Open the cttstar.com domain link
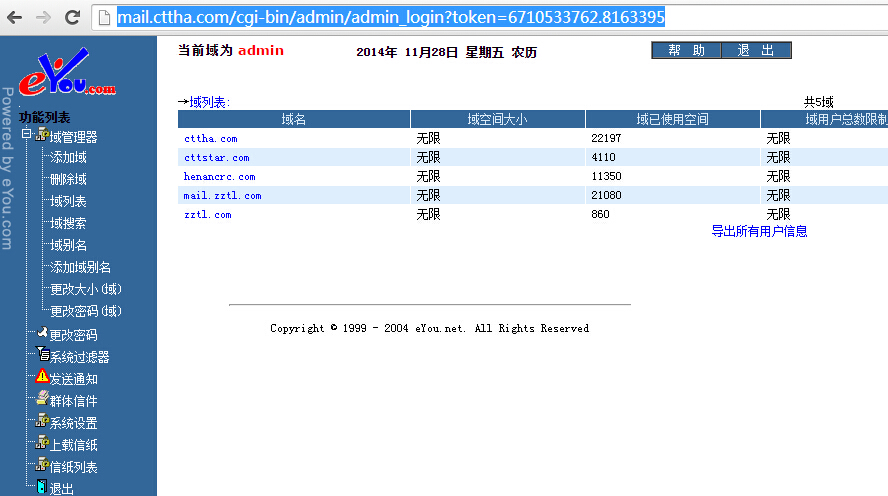Image resolution: width=888 pixels, height=496 pixels. click(x=216, y=158)
